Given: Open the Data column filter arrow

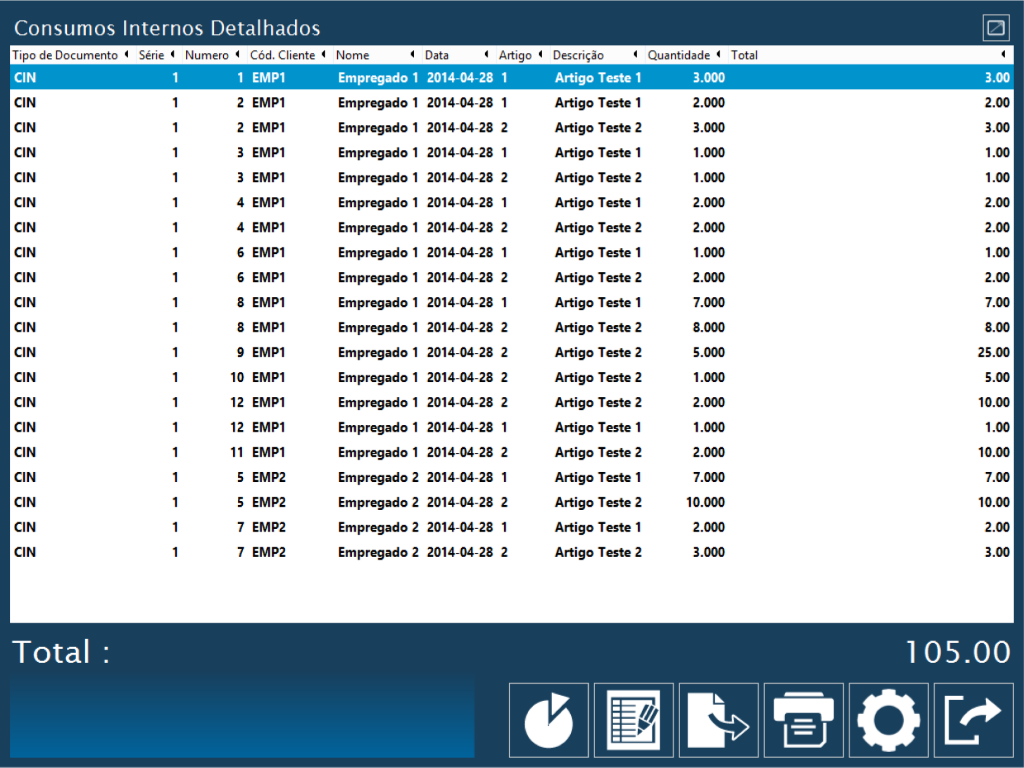Looking at the screenshot, I should [487, 55].
